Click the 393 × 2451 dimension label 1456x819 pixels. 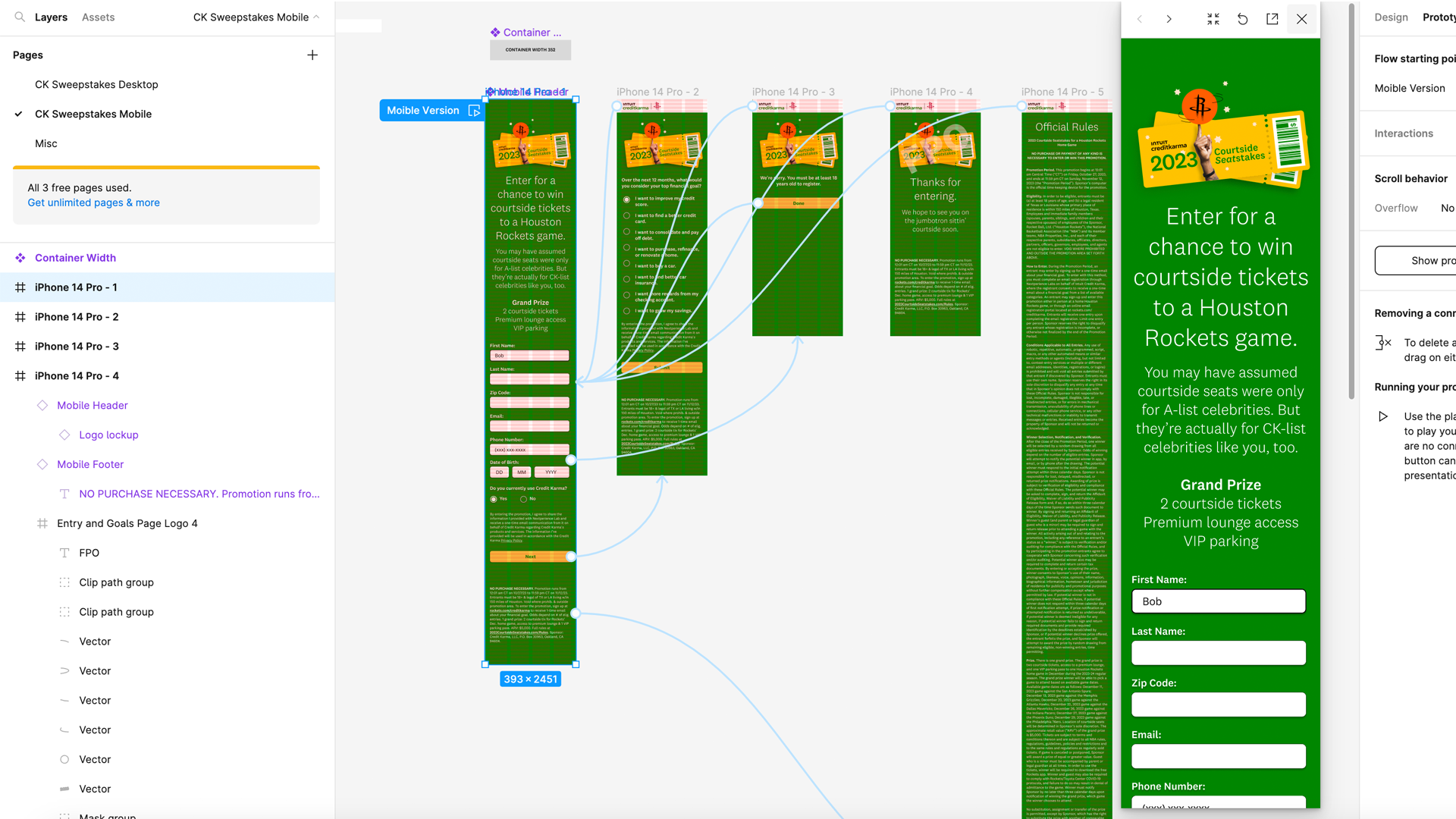click(530, 679)
